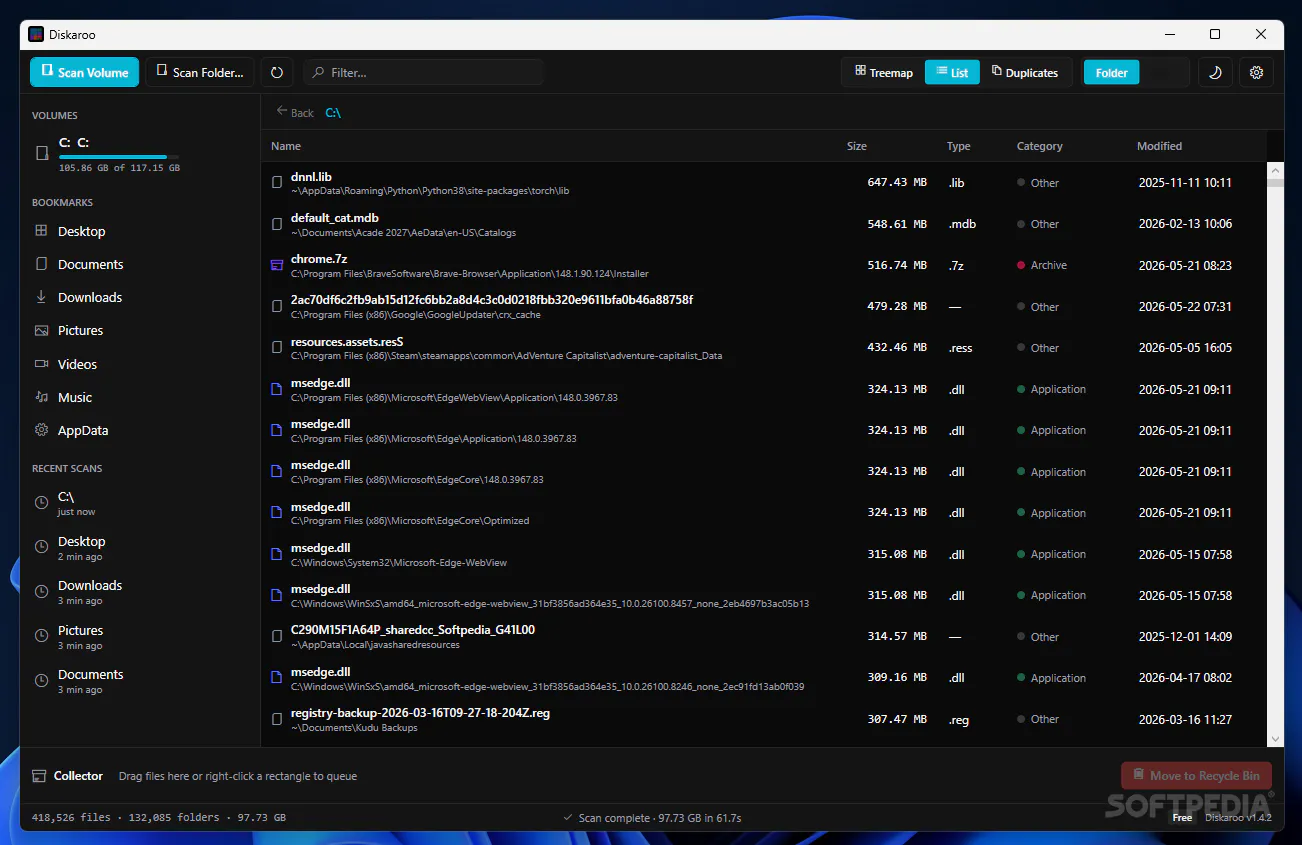Open the recent Pictures scan clock icon
The image size is (1302, 845).
click(x=41, y=636)
